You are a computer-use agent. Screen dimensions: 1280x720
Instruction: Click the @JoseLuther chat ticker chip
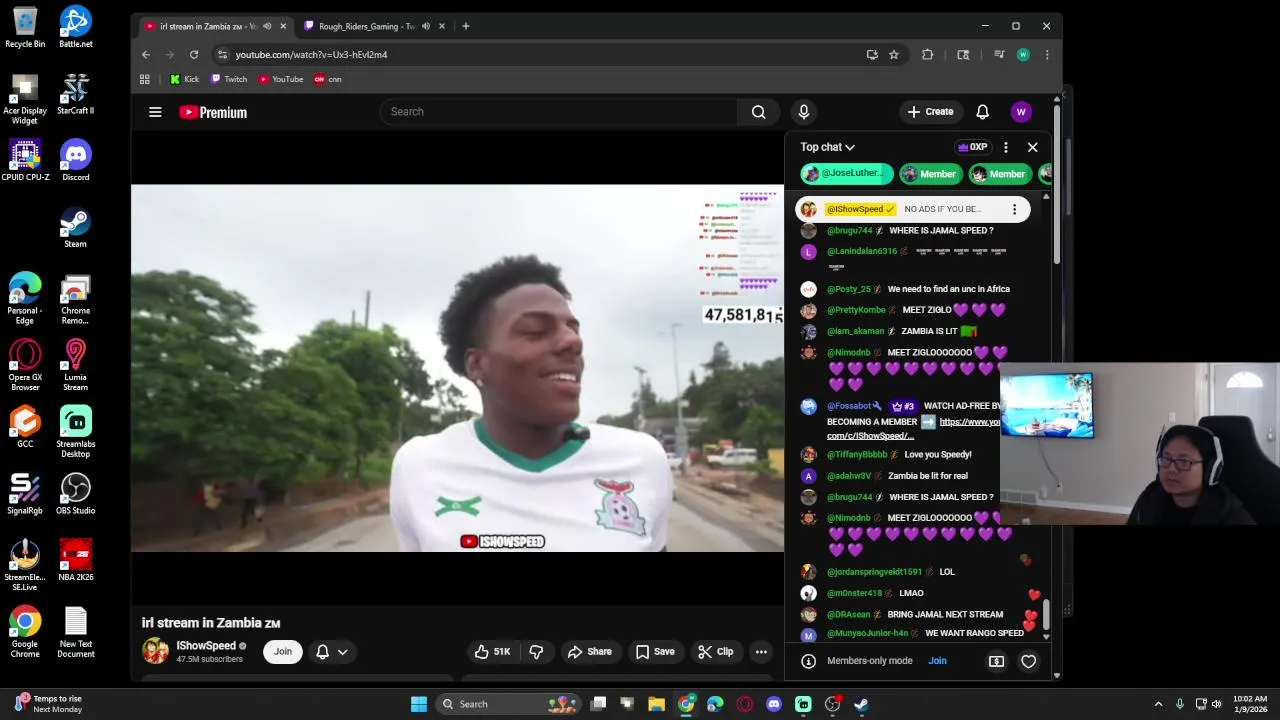[847, 174]
